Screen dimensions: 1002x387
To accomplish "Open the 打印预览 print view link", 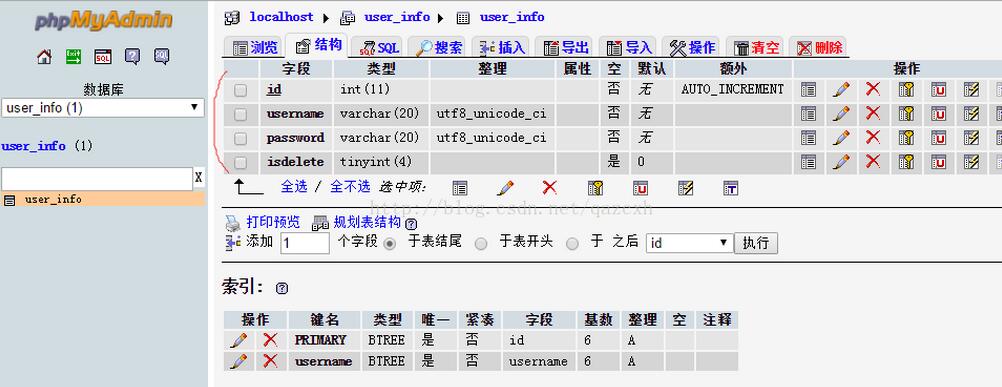I will click(273, 222).
